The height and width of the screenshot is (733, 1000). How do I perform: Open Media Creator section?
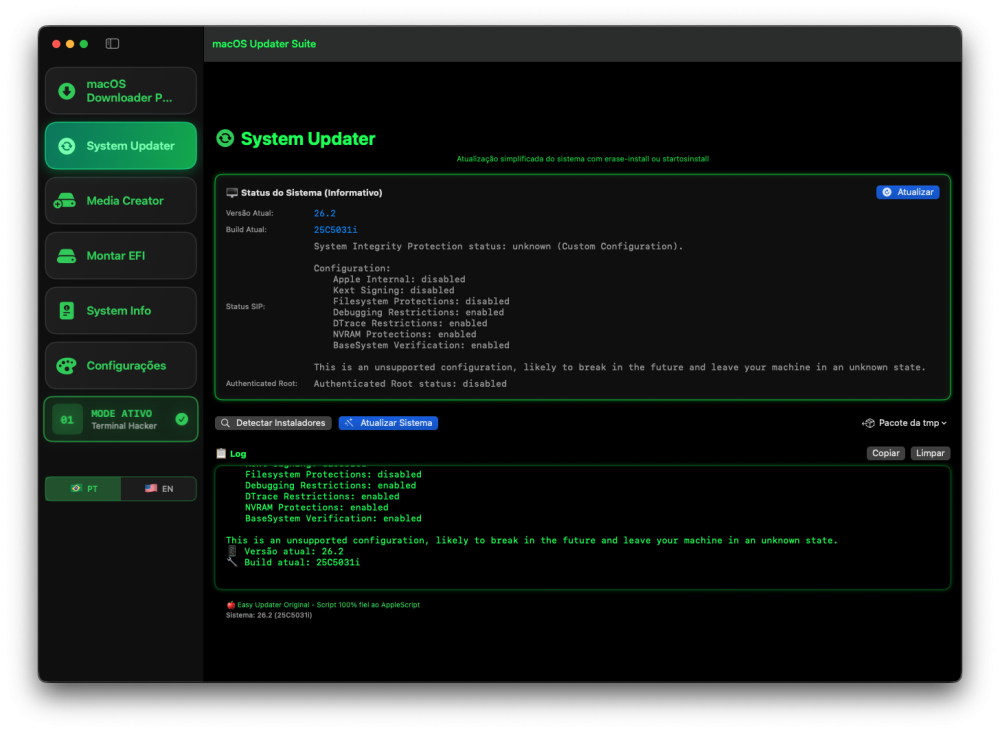[121, 201]
